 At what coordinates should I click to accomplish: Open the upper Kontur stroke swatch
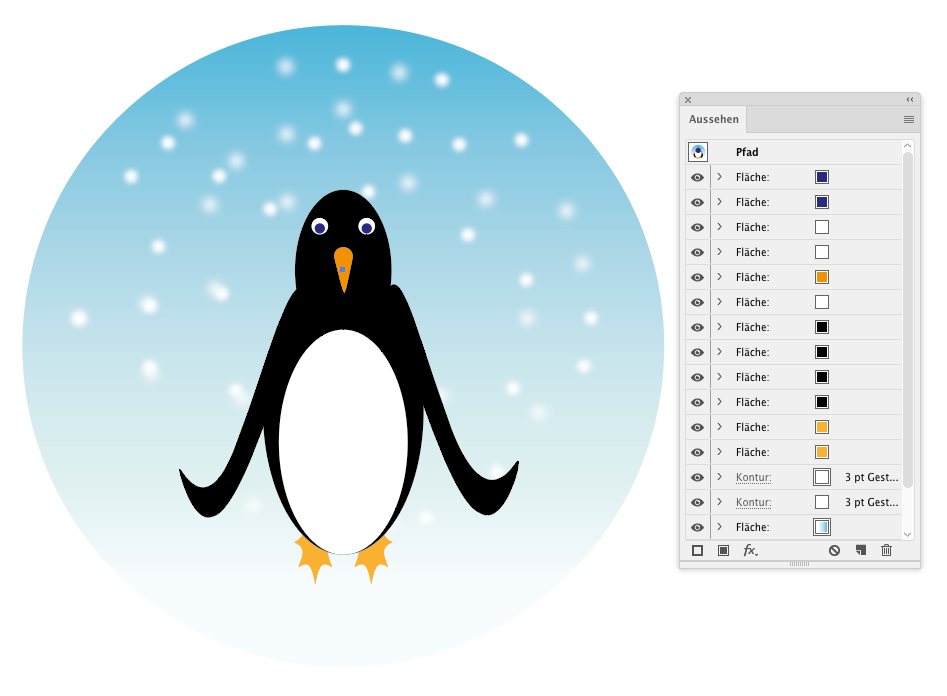(822, 477)
